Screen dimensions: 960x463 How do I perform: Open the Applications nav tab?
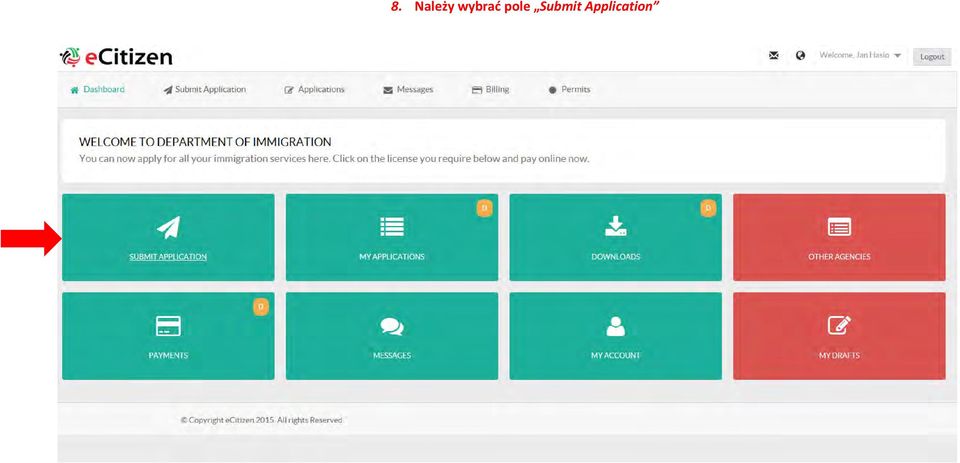pos(315,89)
